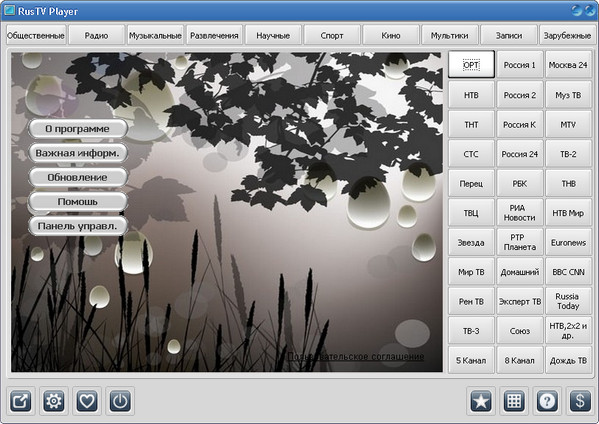Play the Рен ТВ channel
The height and width of the screenshot is (424, 599).
[471, 301]
